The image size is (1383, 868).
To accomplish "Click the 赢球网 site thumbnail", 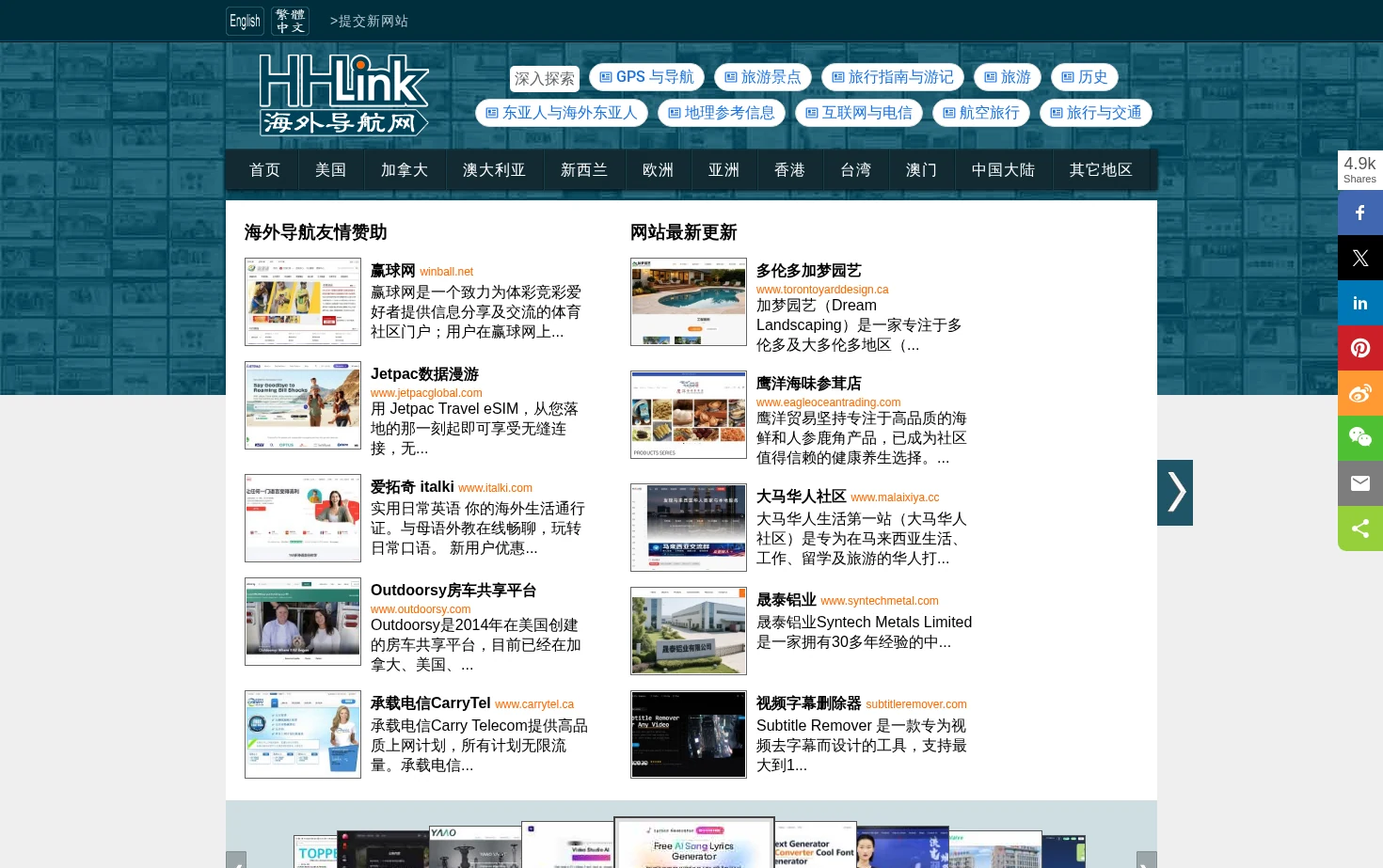I will tap(303, 302).
